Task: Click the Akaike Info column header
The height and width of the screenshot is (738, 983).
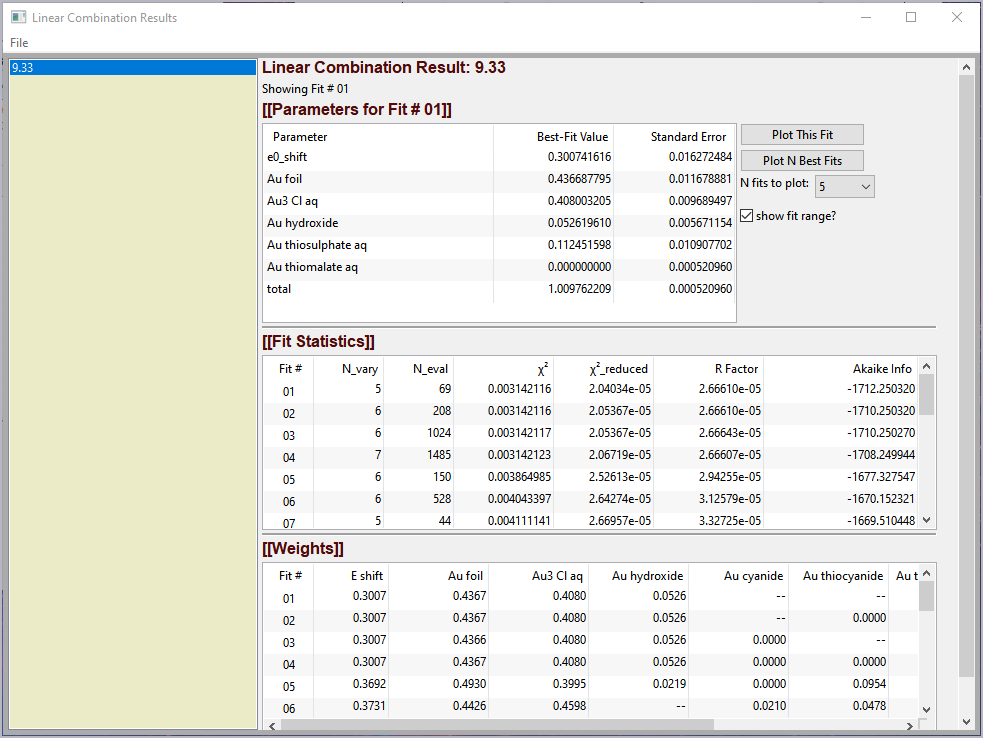Action: 882,369
